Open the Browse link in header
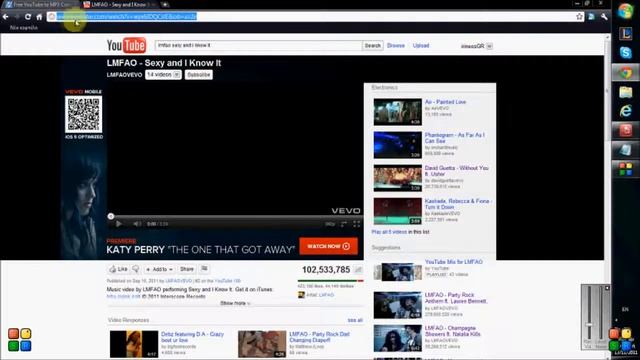Image resolution: width=640 pixels, height=360 pixels. [396, 46]
